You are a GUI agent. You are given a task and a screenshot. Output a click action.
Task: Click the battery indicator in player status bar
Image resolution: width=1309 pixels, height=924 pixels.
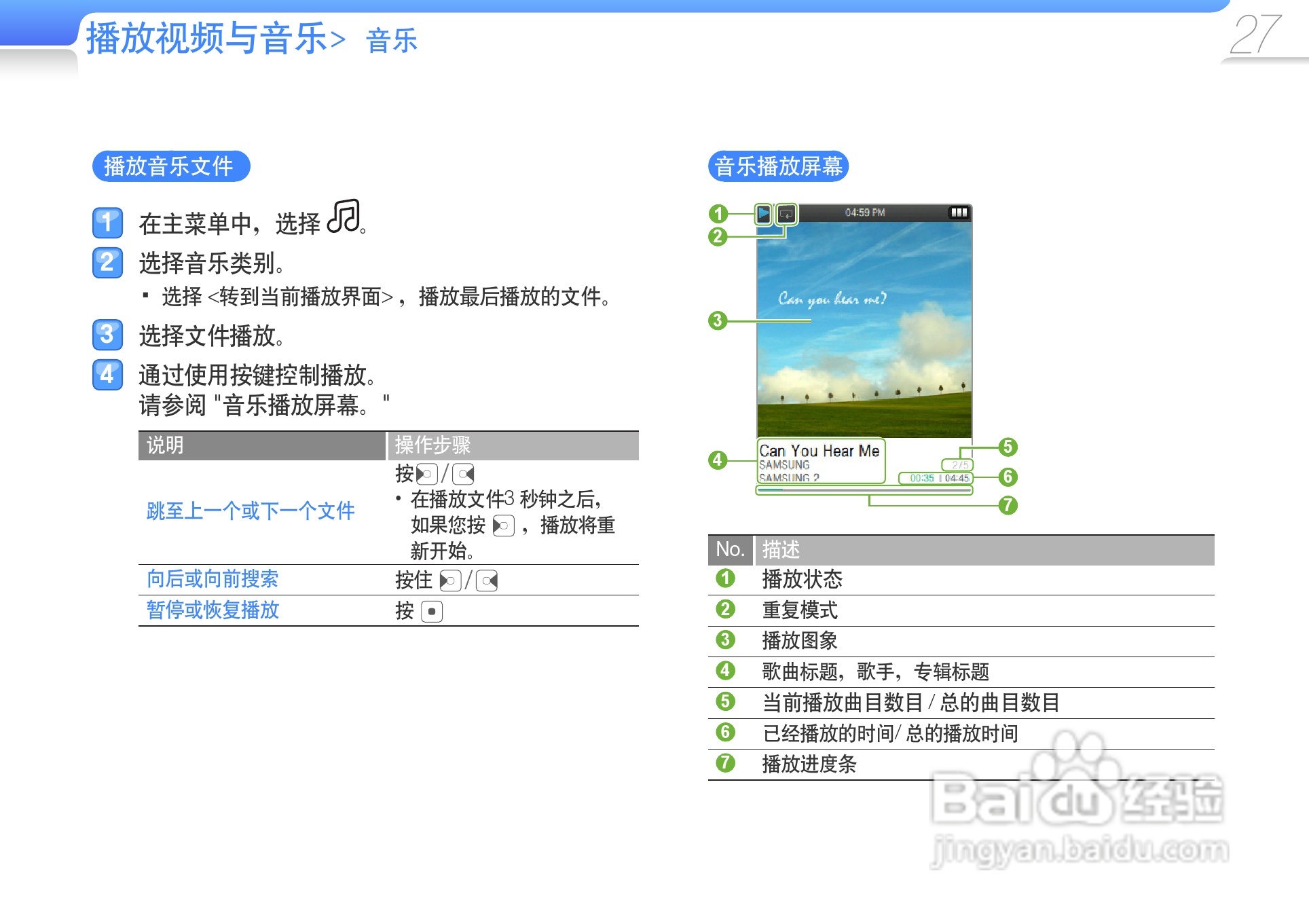tap(959, 212)
